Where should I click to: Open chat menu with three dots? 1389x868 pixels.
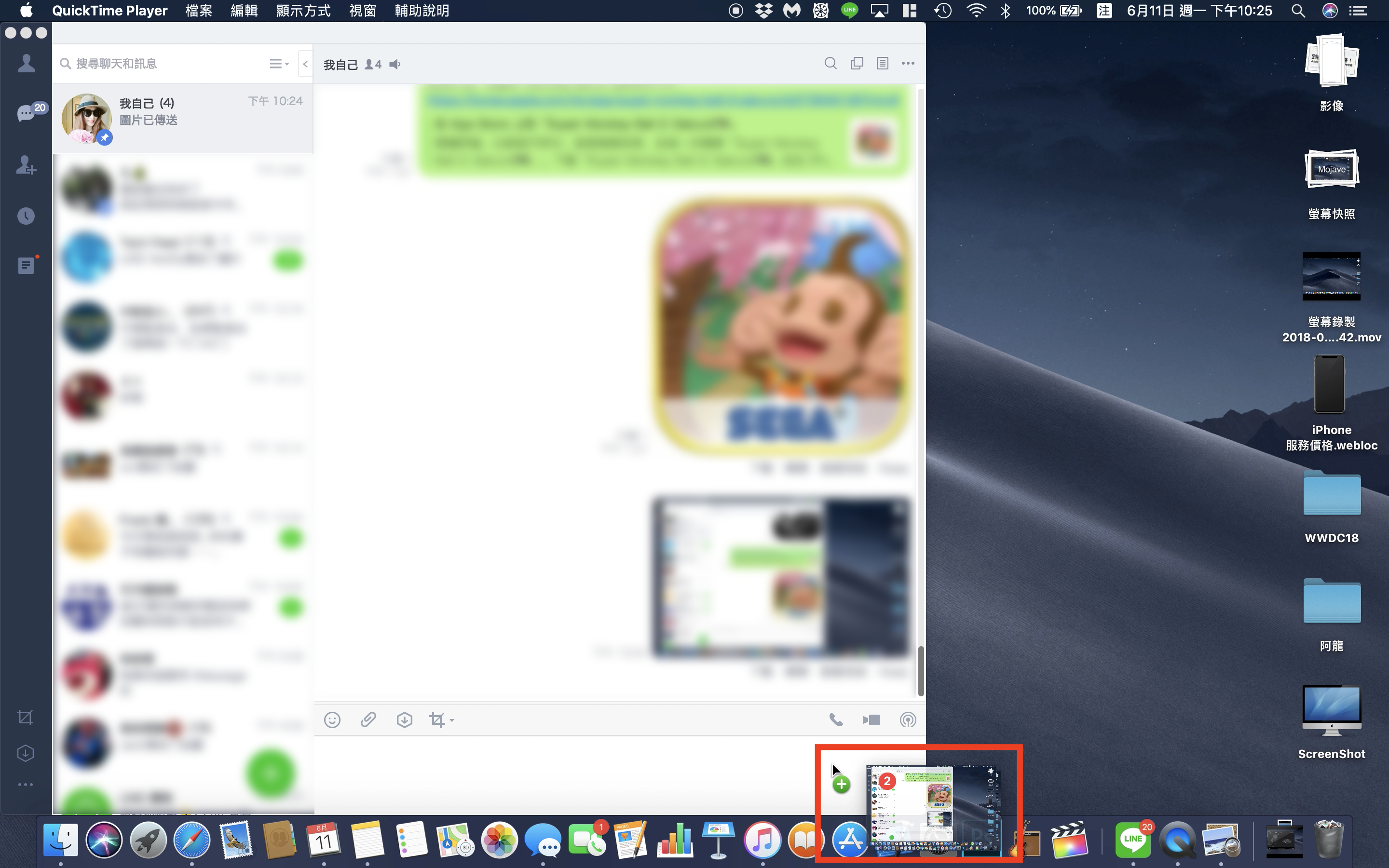click(908, 64)
